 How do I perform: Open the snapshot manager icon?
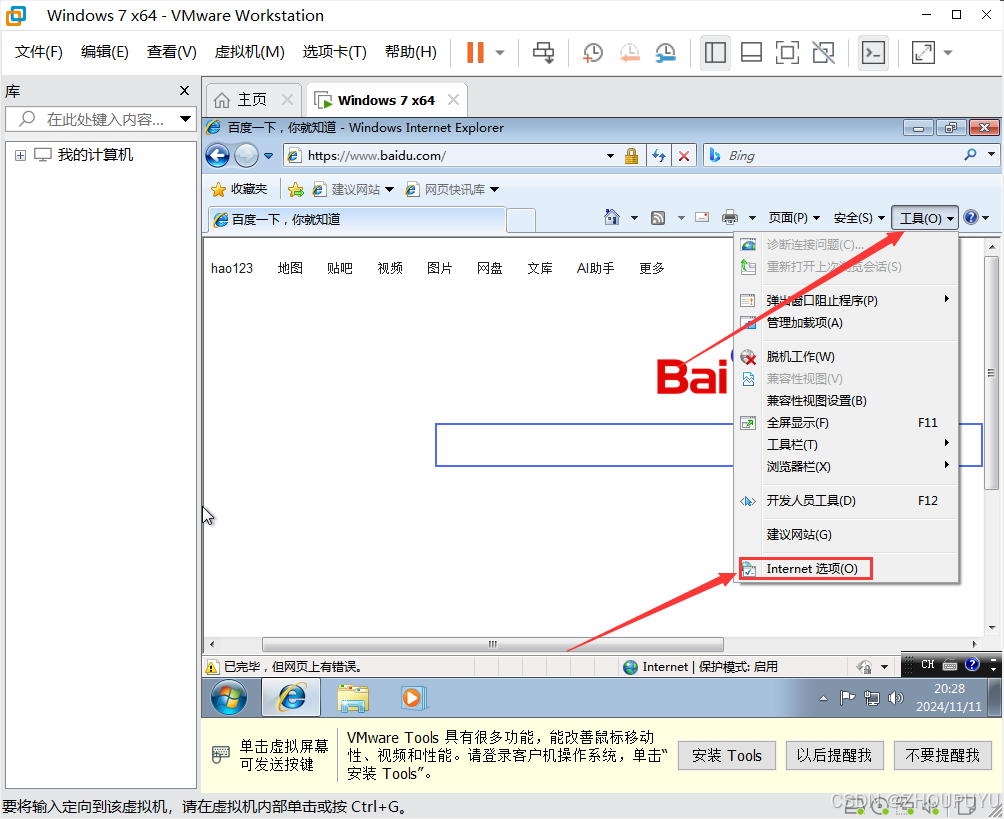(x=666, y=53)
